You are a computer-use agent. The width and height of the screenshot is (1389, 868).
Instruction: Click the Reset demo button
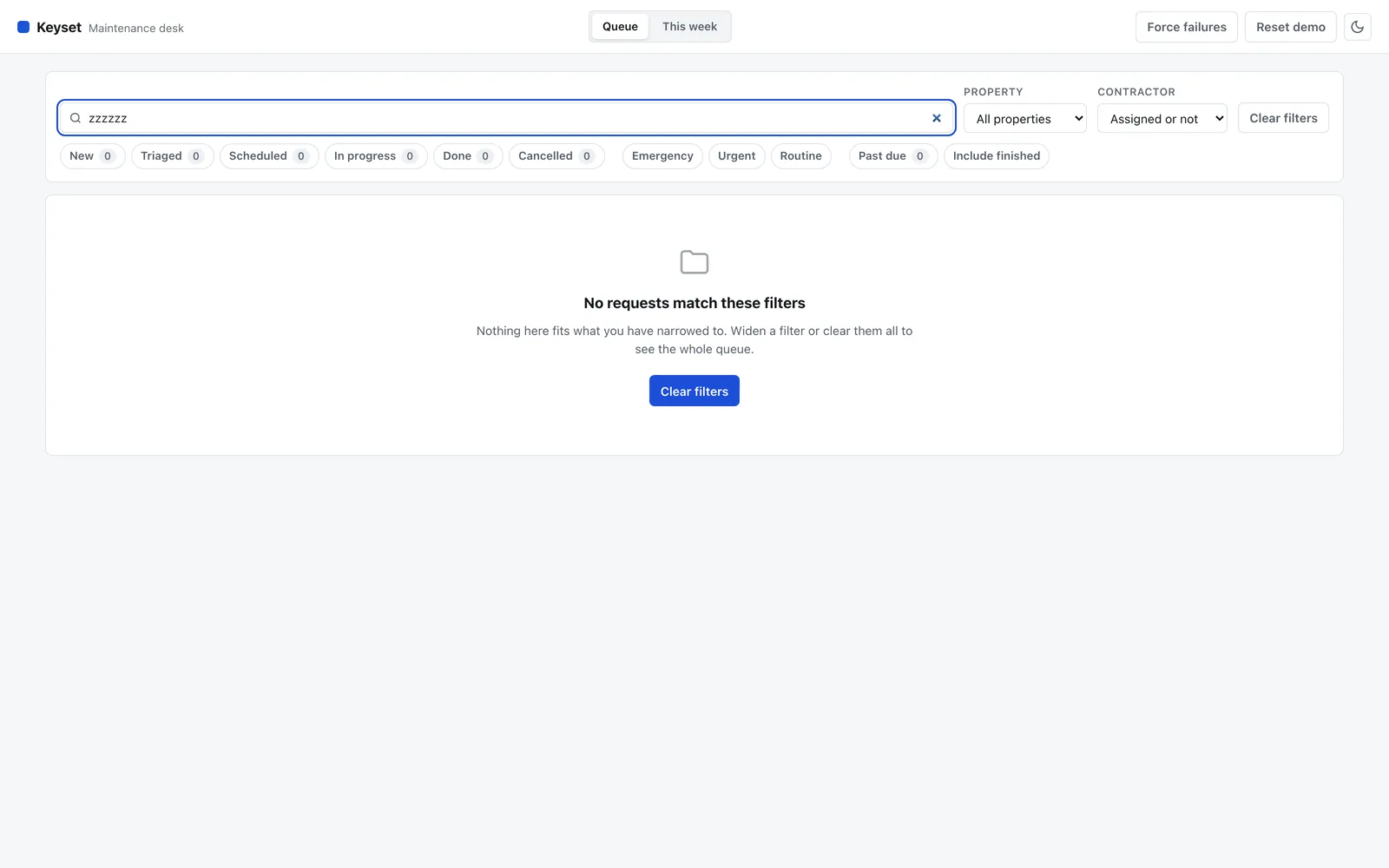coord(1291,27)
